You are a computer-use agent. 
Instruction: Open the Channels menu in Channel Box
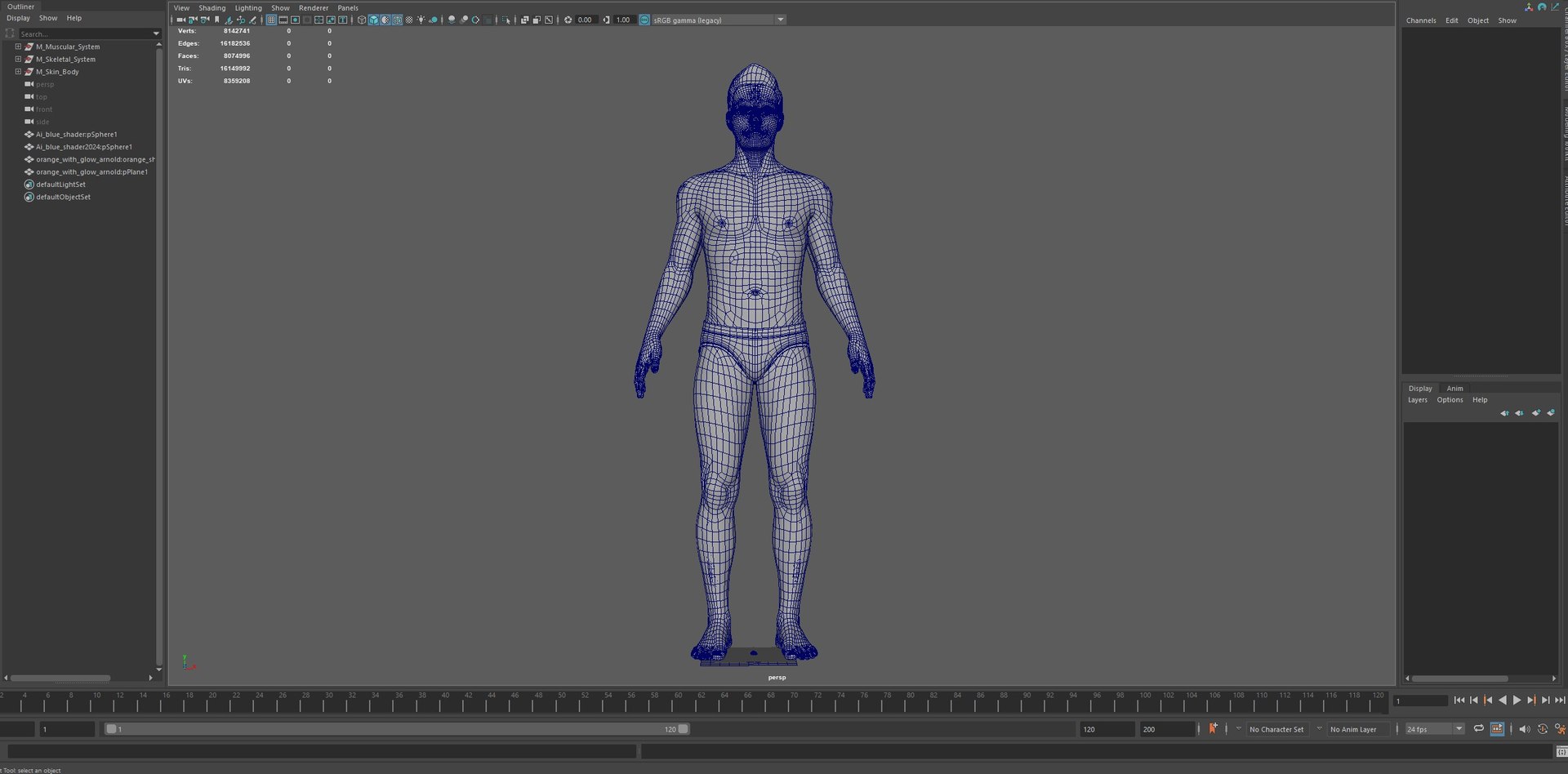tap(1421, 20)
